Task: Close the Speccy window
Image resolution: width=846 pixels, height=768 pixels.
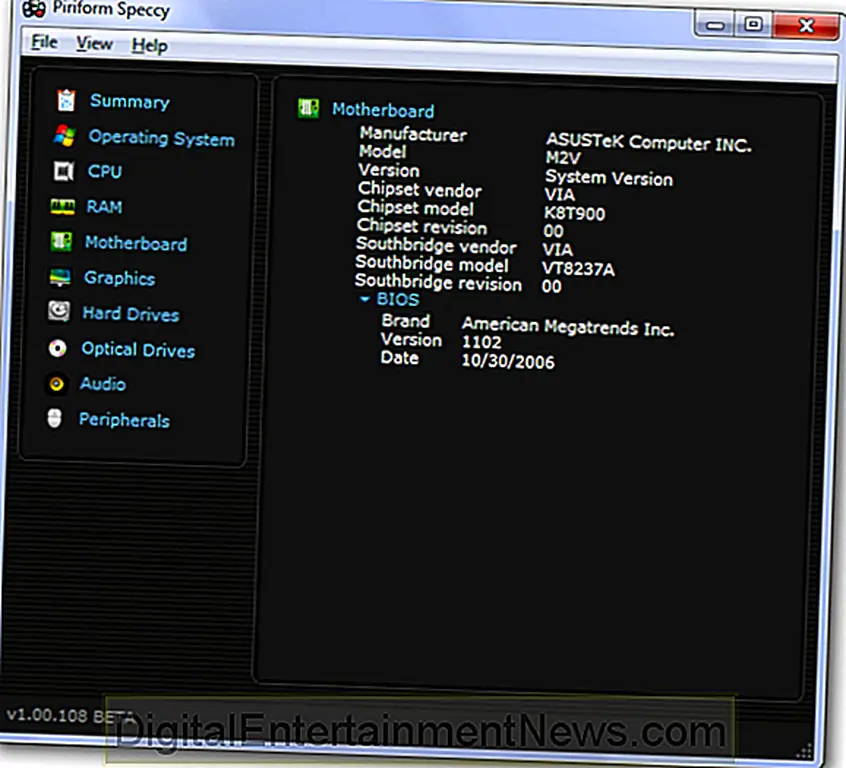Action: coord(806,25)
